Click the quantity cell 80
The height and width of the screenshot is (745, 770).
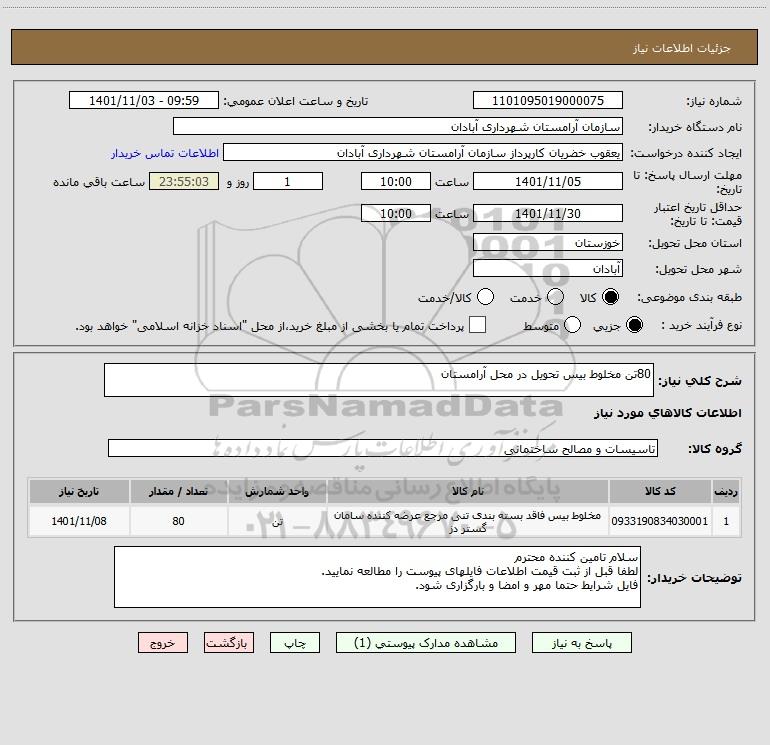click(178, 521)
